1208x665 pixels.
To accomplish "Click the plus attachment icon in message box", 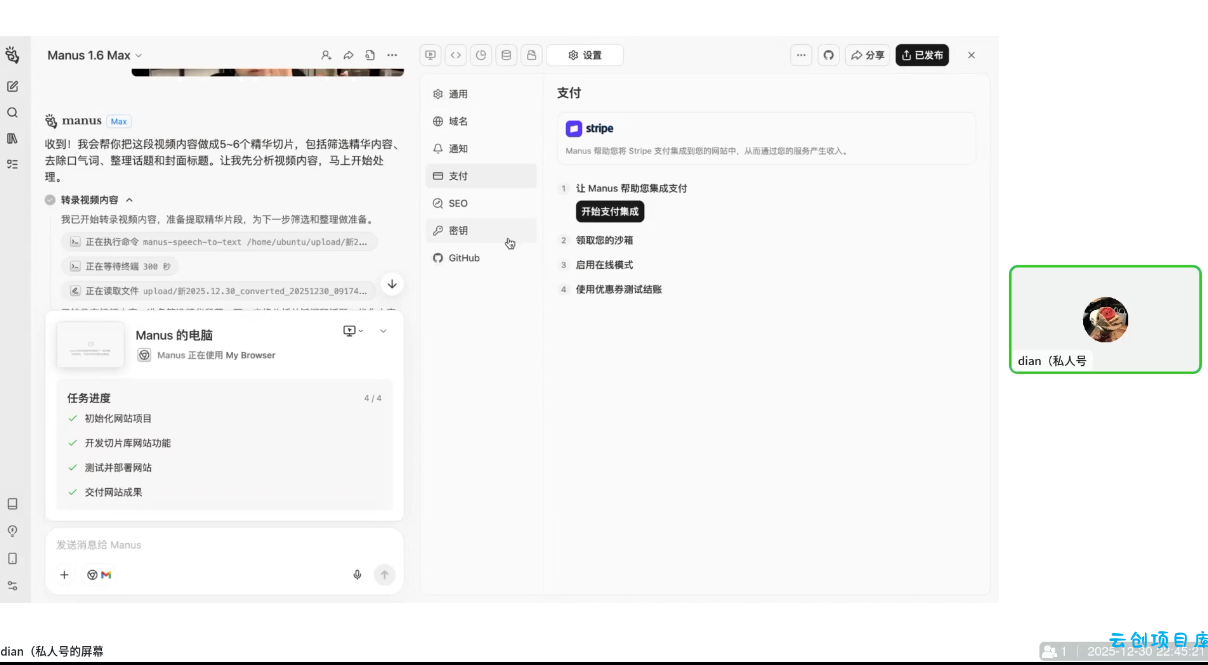I will 65,575.
